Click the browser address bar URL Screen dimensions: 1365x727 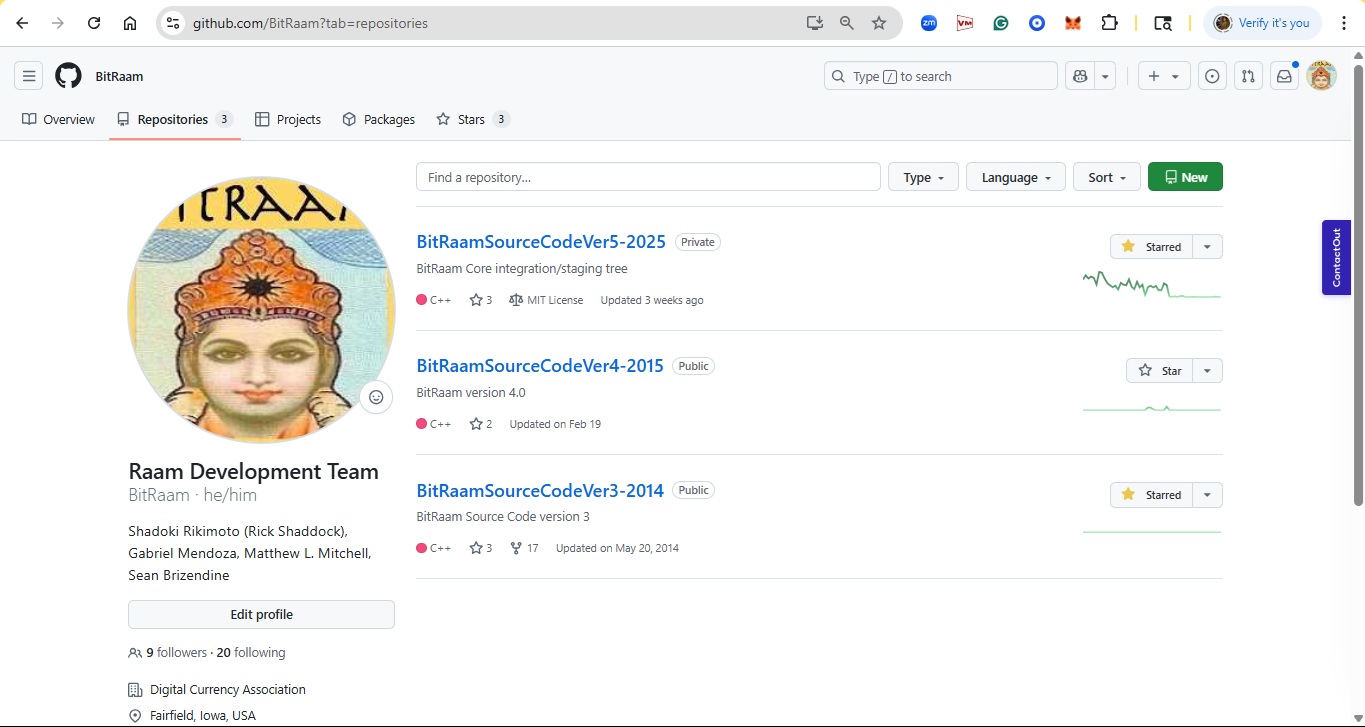[x=310, y=23]
